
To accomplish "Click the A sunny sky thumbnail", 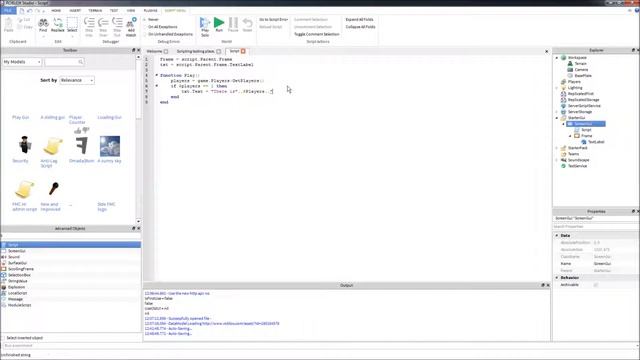I will pyautogui.click(x=110, y=146).
